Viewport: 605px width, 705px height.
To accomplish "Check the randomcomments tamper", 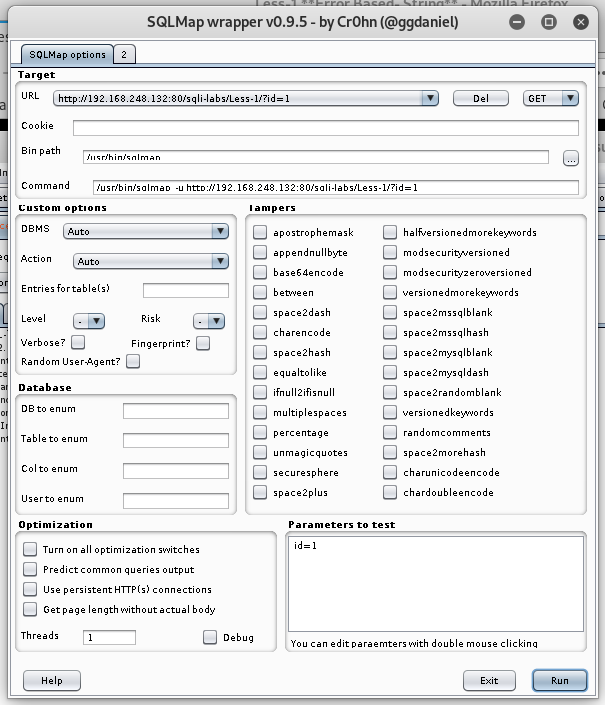I will coord(390,432).
